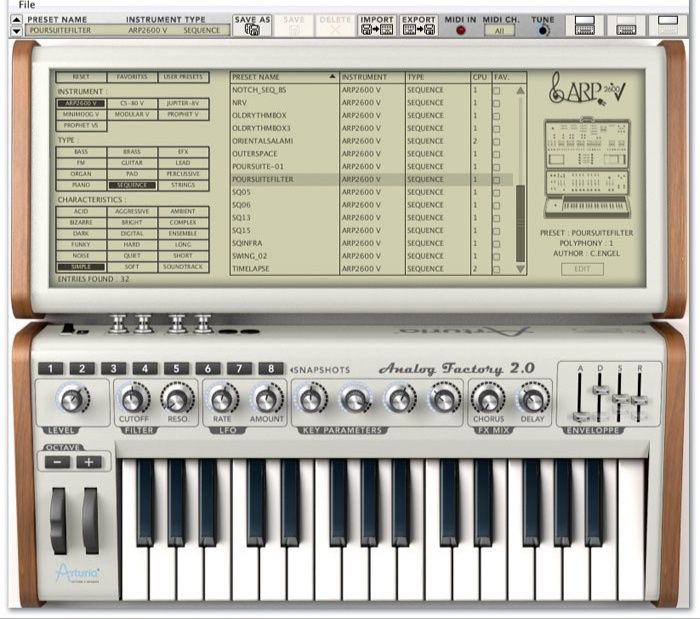The image size is (700, 619).
Task: Recall snapshot 4
Action: point(145,369)
